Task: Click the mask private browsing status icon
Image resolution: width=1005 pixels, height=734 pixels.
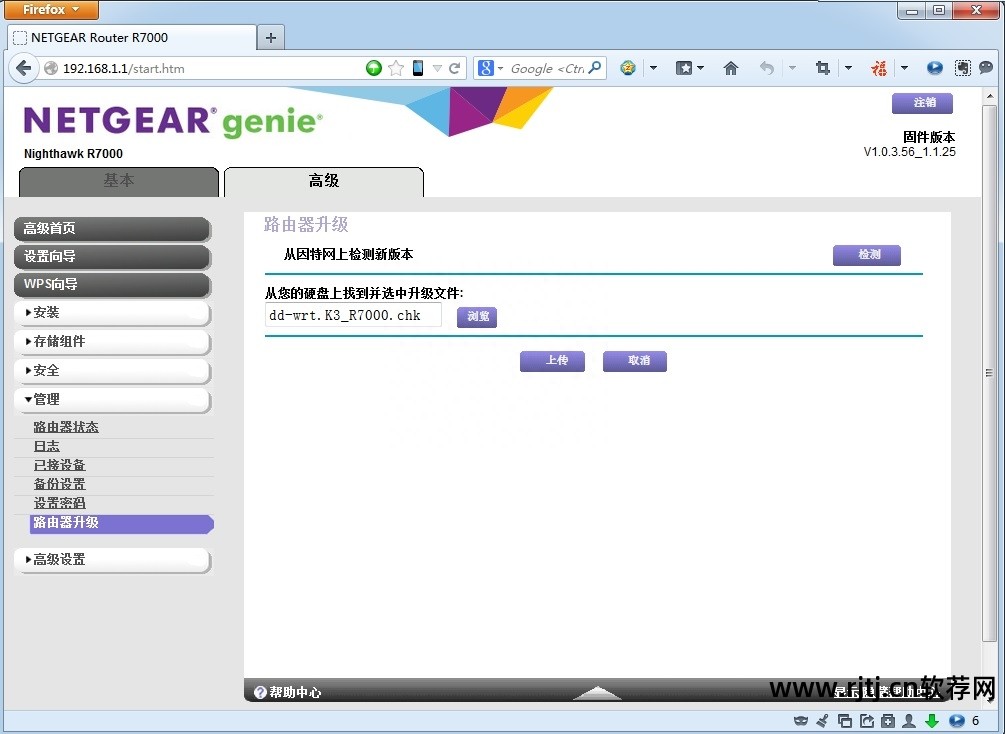Action: (x=801, y=721)
